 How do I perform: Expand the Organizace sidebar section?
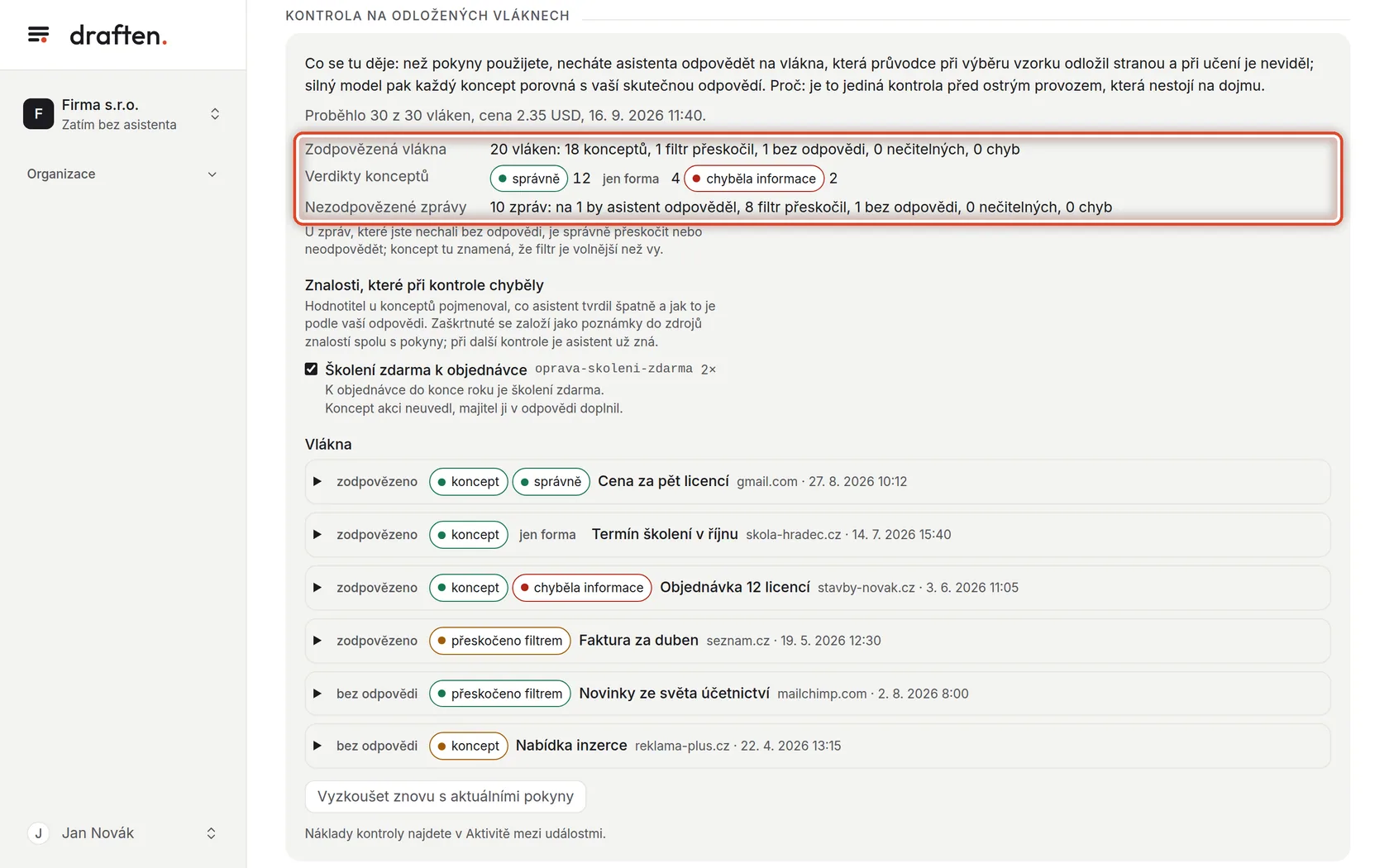point(212,174)
